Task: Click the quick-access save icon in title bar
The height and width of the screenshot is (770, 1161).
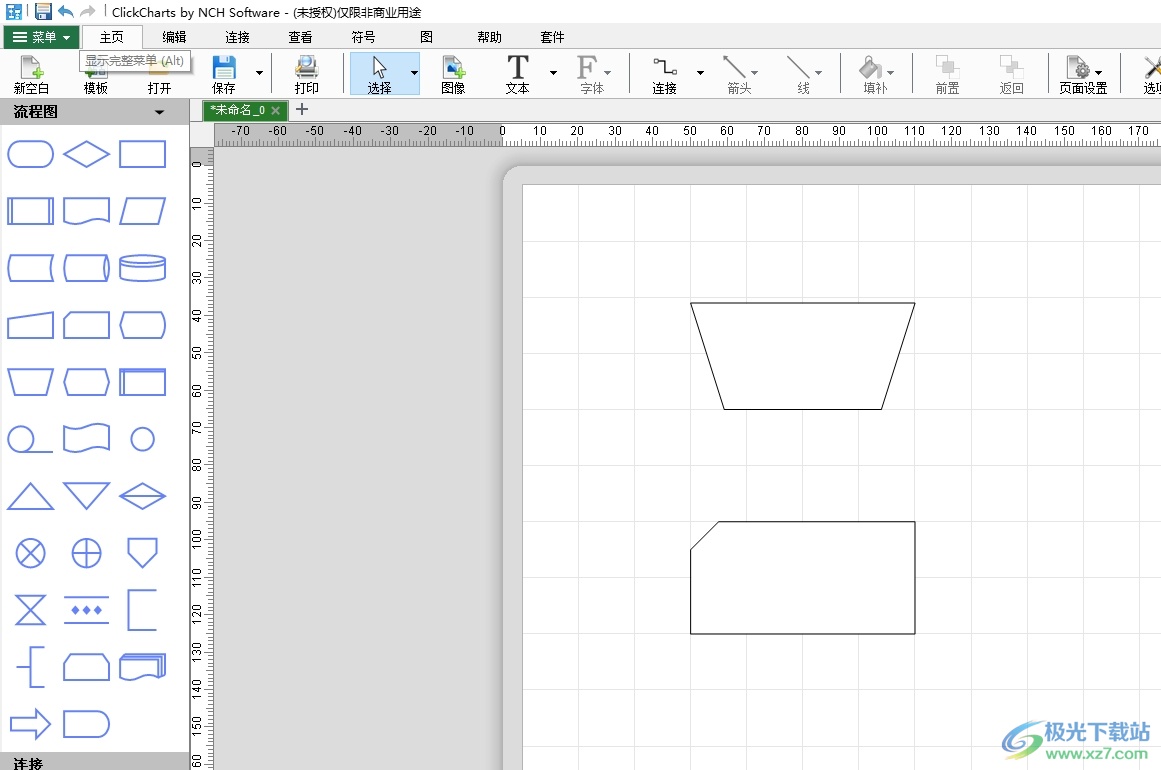Action: pos(43,11)
